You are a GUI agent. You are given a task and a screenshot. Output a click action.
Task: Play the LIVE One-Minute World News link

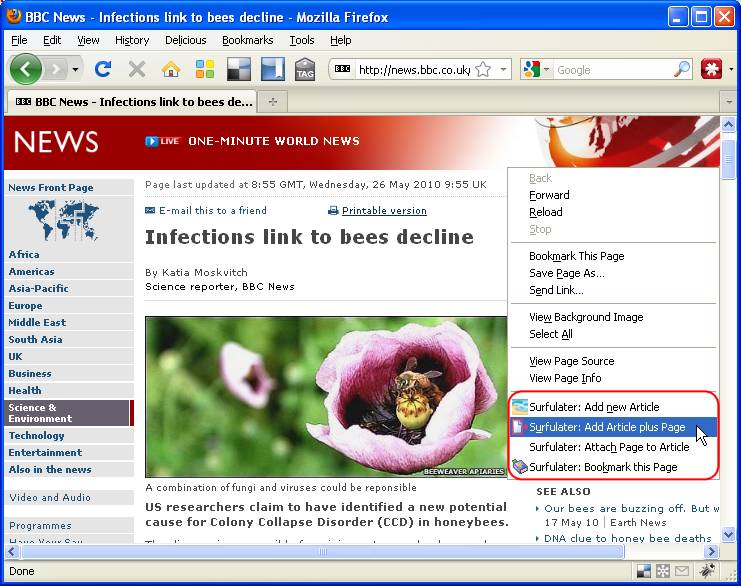tap(252, 141)
